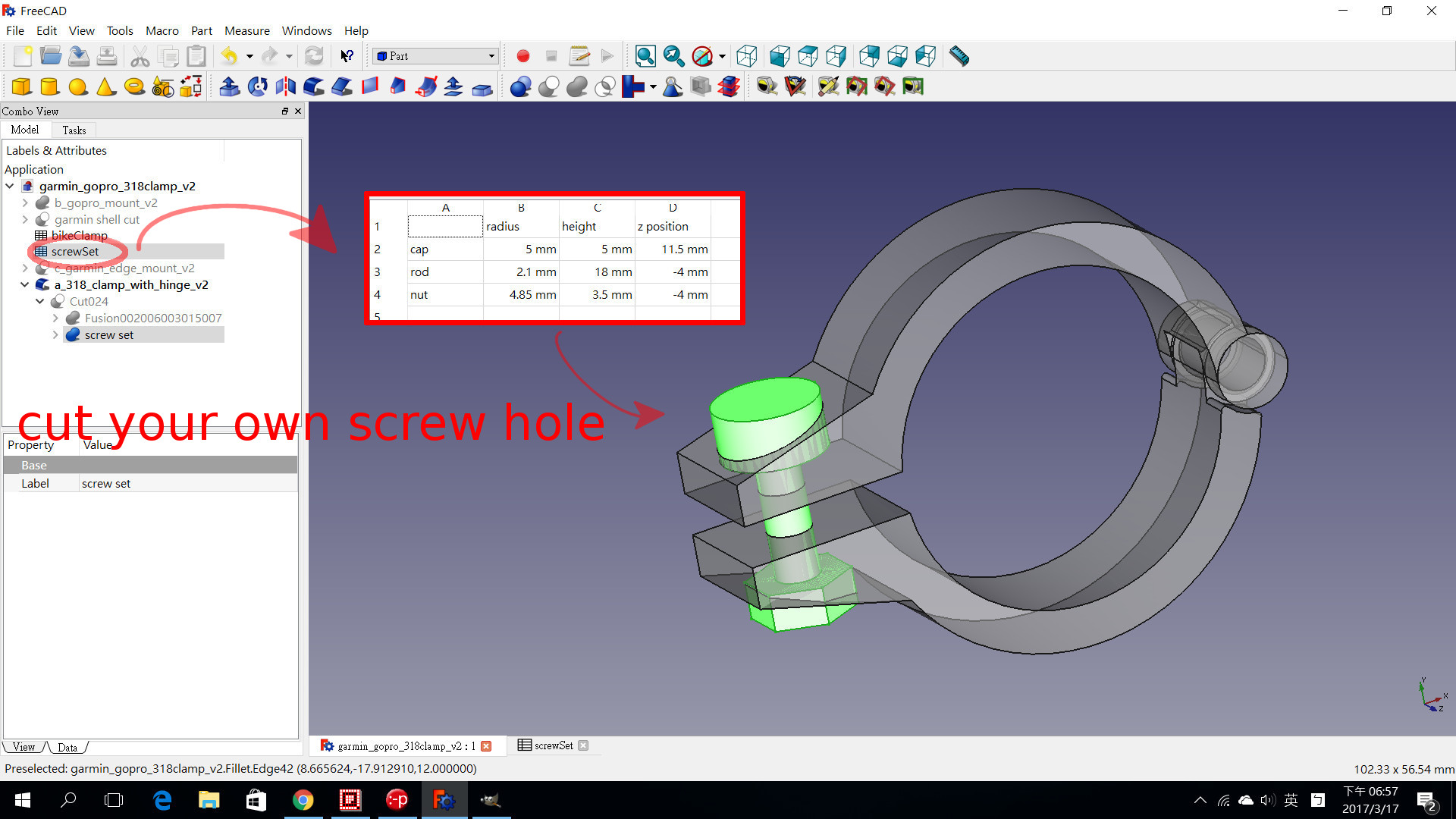Viewport: 1456px width, 819px height.
Task: Expand the Fusion002006003015007 node
Action: tap(55, 318)
